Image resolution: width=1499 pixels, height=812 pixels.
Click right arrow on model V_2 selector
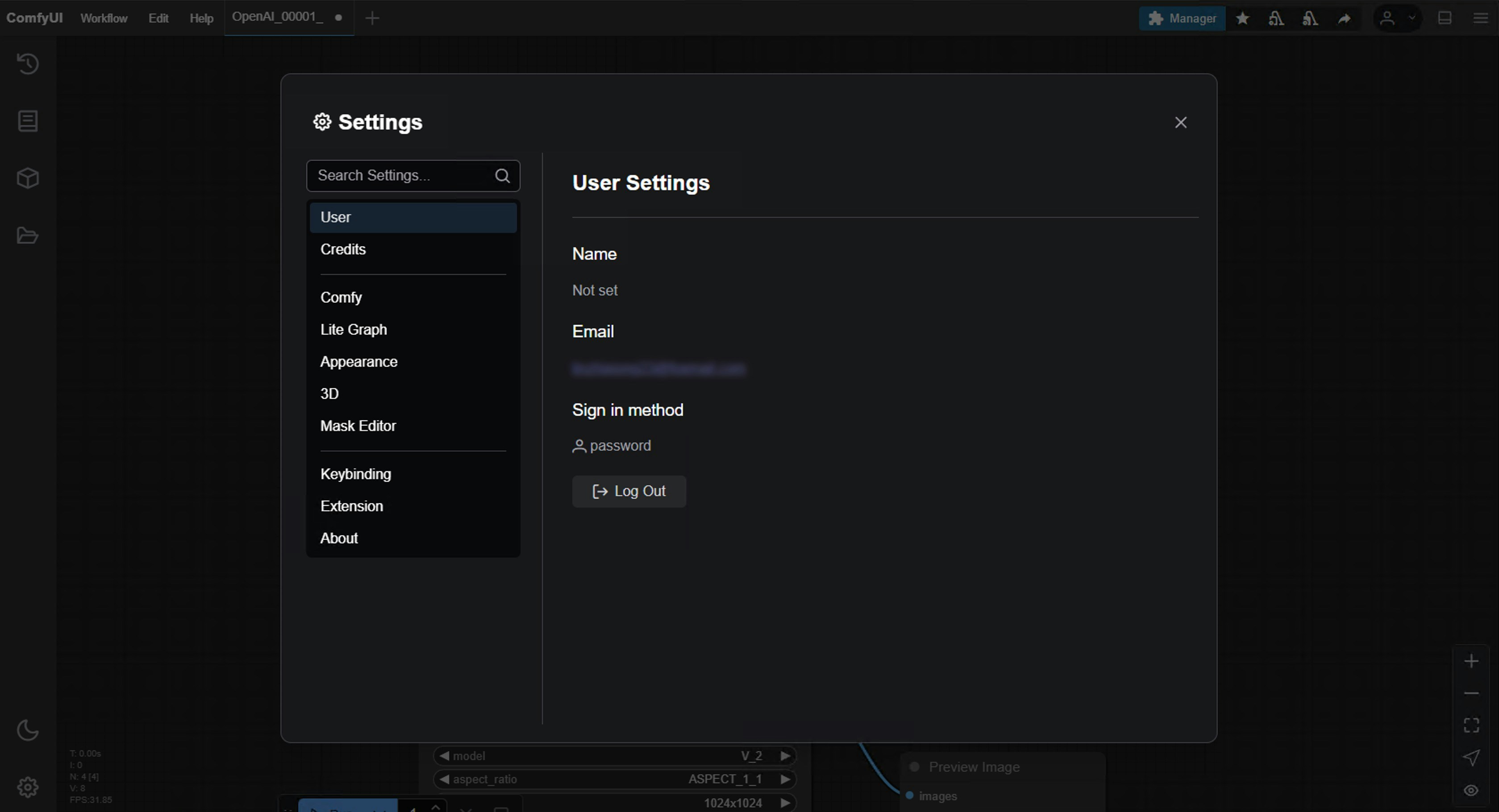[x=785, y=756]
